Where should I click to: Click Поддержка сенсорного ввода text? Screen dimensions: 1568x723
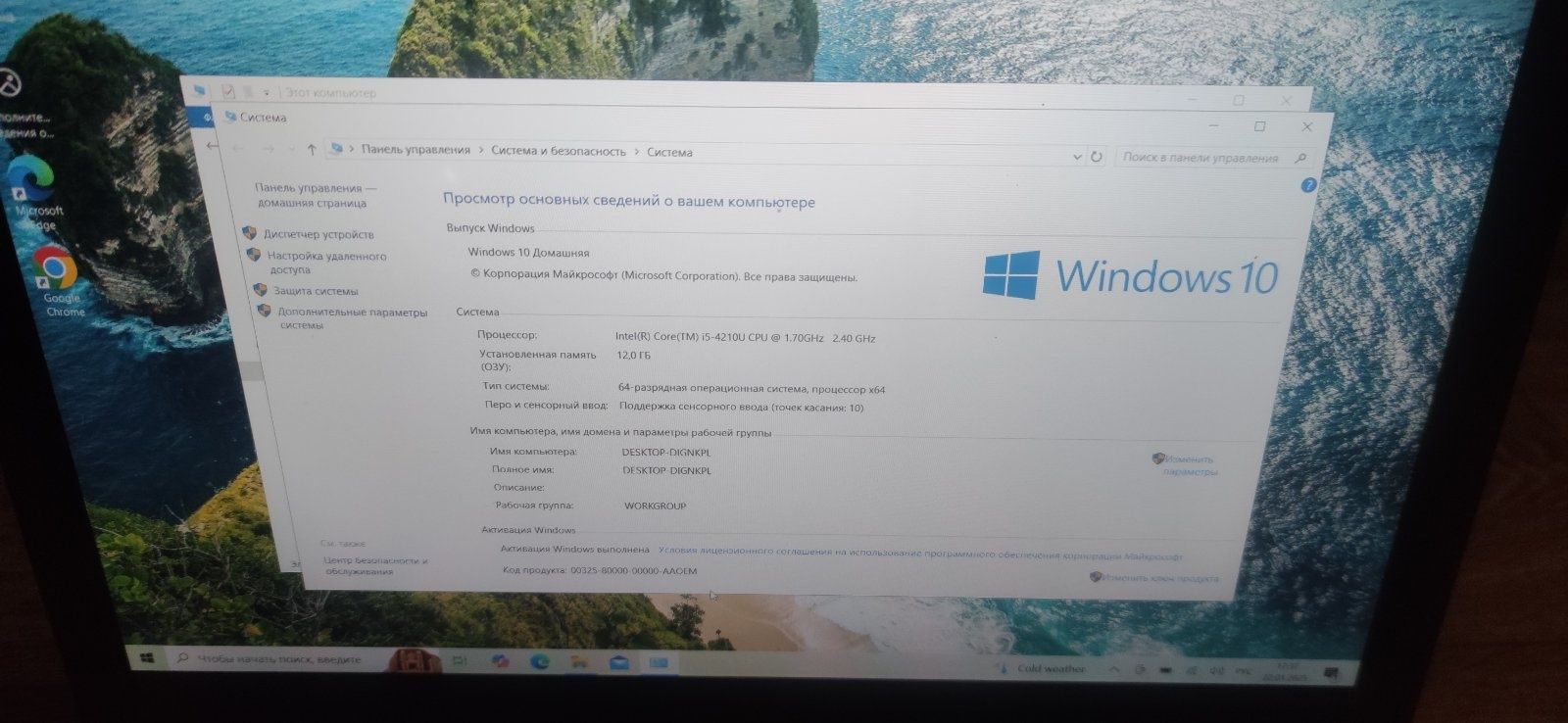pyautogui.click(x=741, y=407)
